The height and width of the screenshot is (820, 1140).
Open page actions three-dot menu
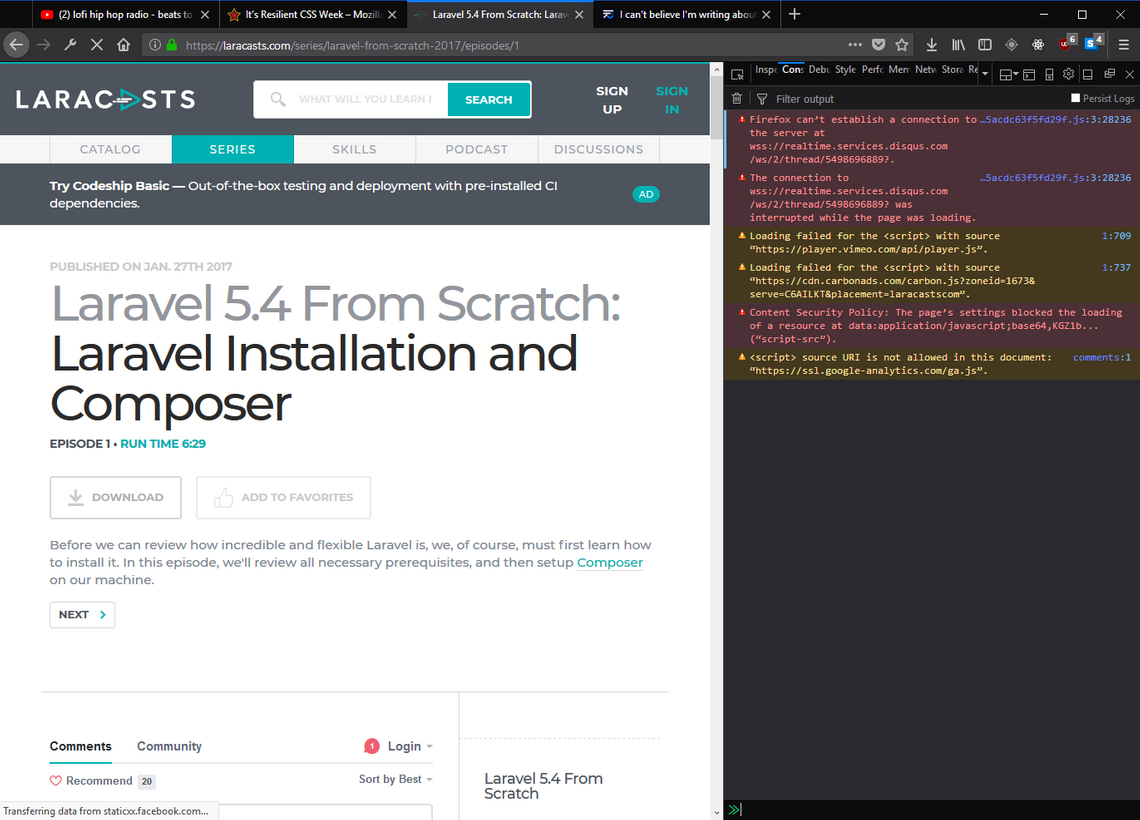[x=855, y=45]
